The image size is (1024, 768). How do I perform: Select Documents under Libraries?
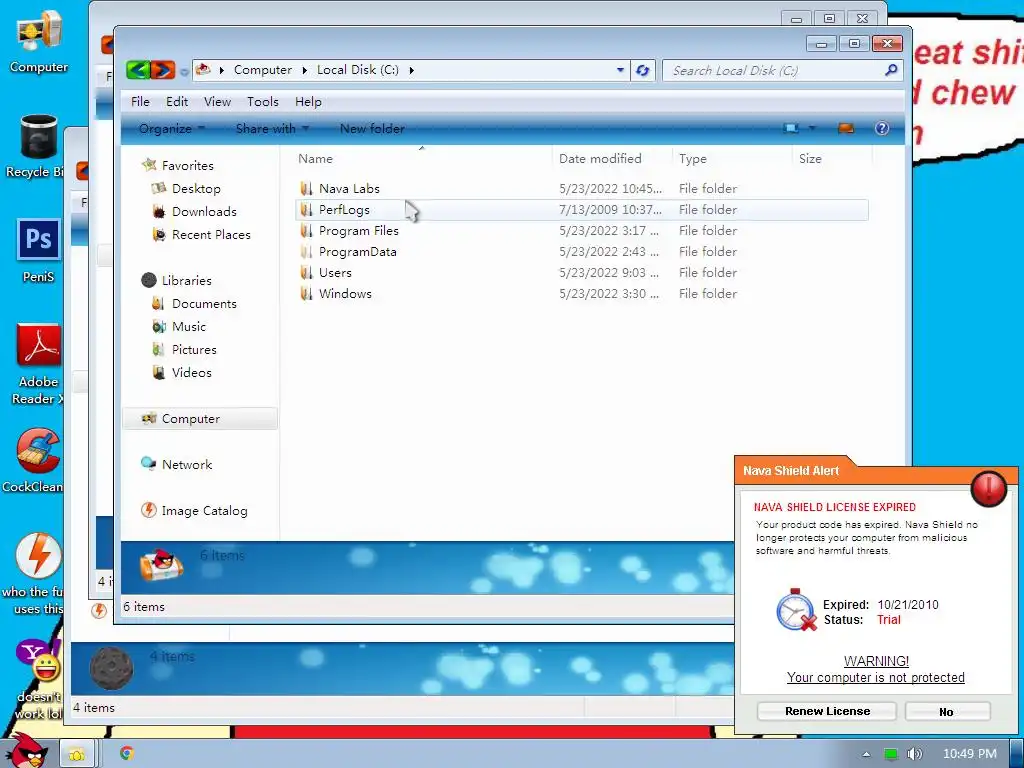(204, 304)
